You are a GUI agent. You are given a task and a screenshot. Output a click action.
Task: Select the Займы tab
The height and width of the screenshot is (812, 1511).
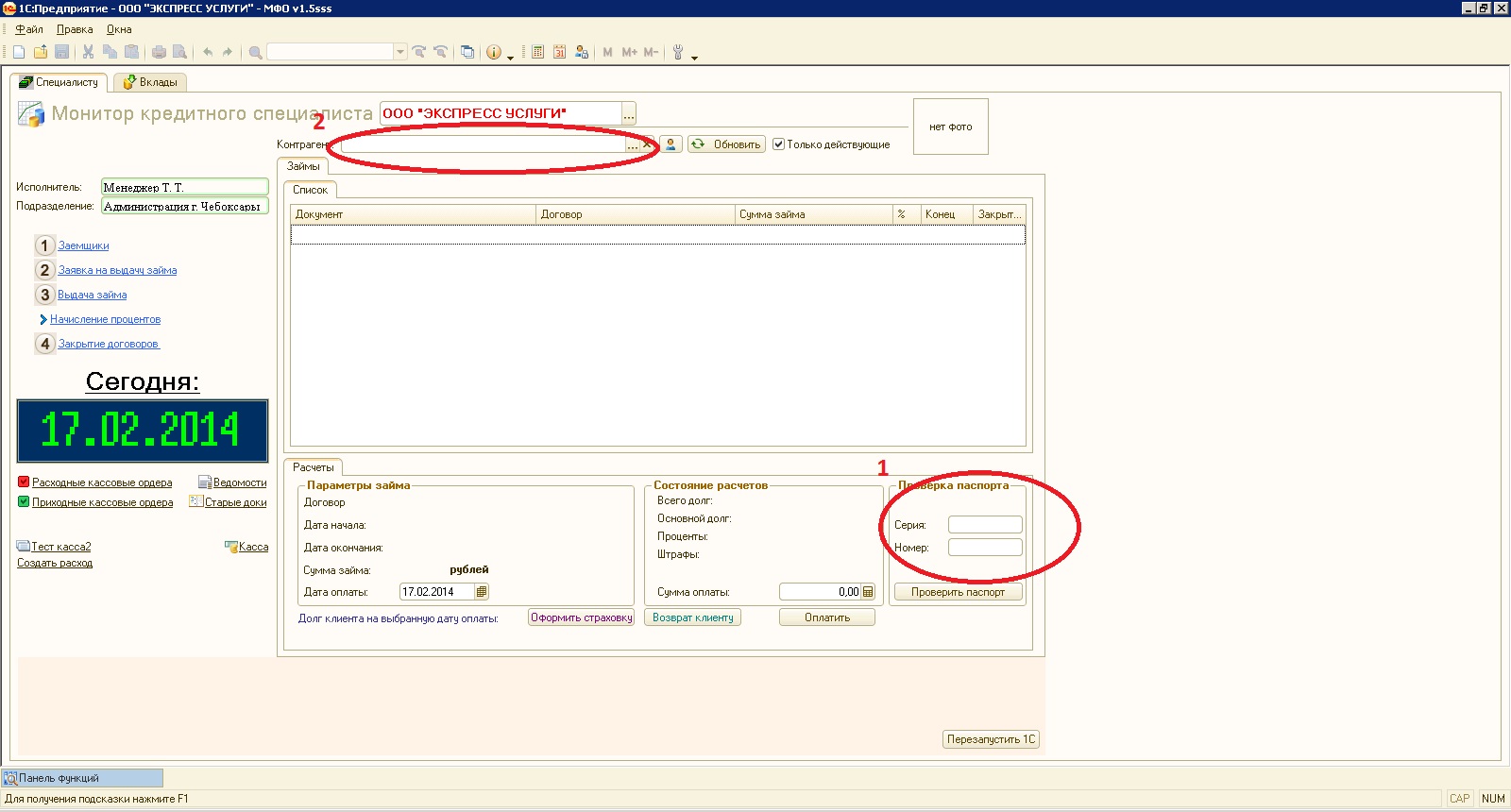point(303,166)
